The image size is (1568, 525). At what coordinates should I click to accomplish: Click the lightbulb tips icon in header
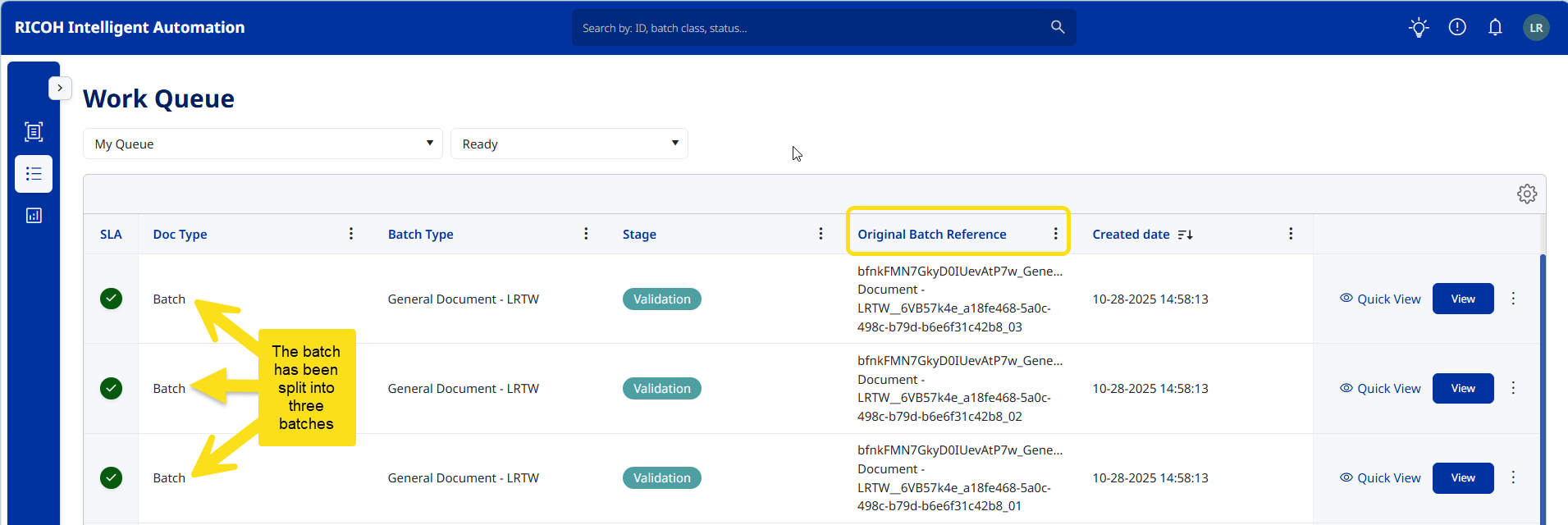click(x=1419, y=28)
